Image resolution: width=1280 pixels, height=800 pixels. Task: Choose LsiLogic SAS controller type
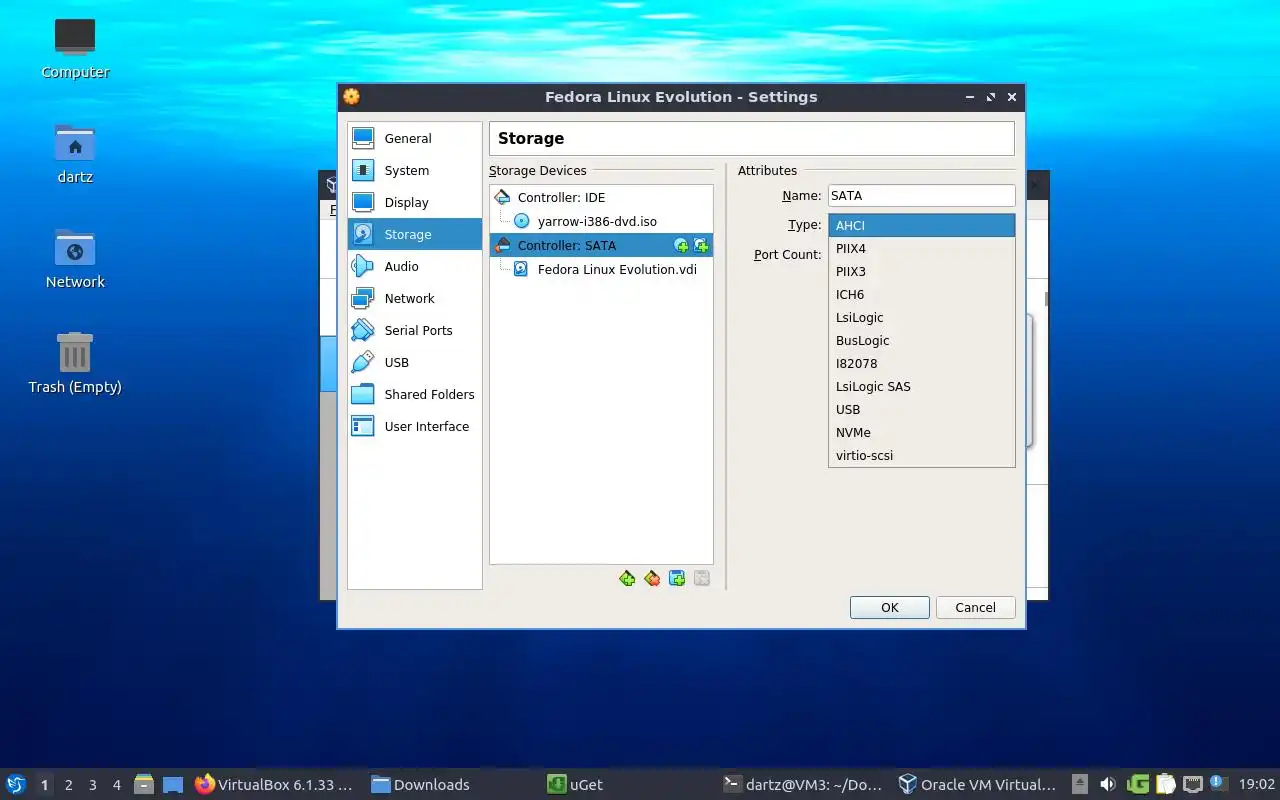922,386
